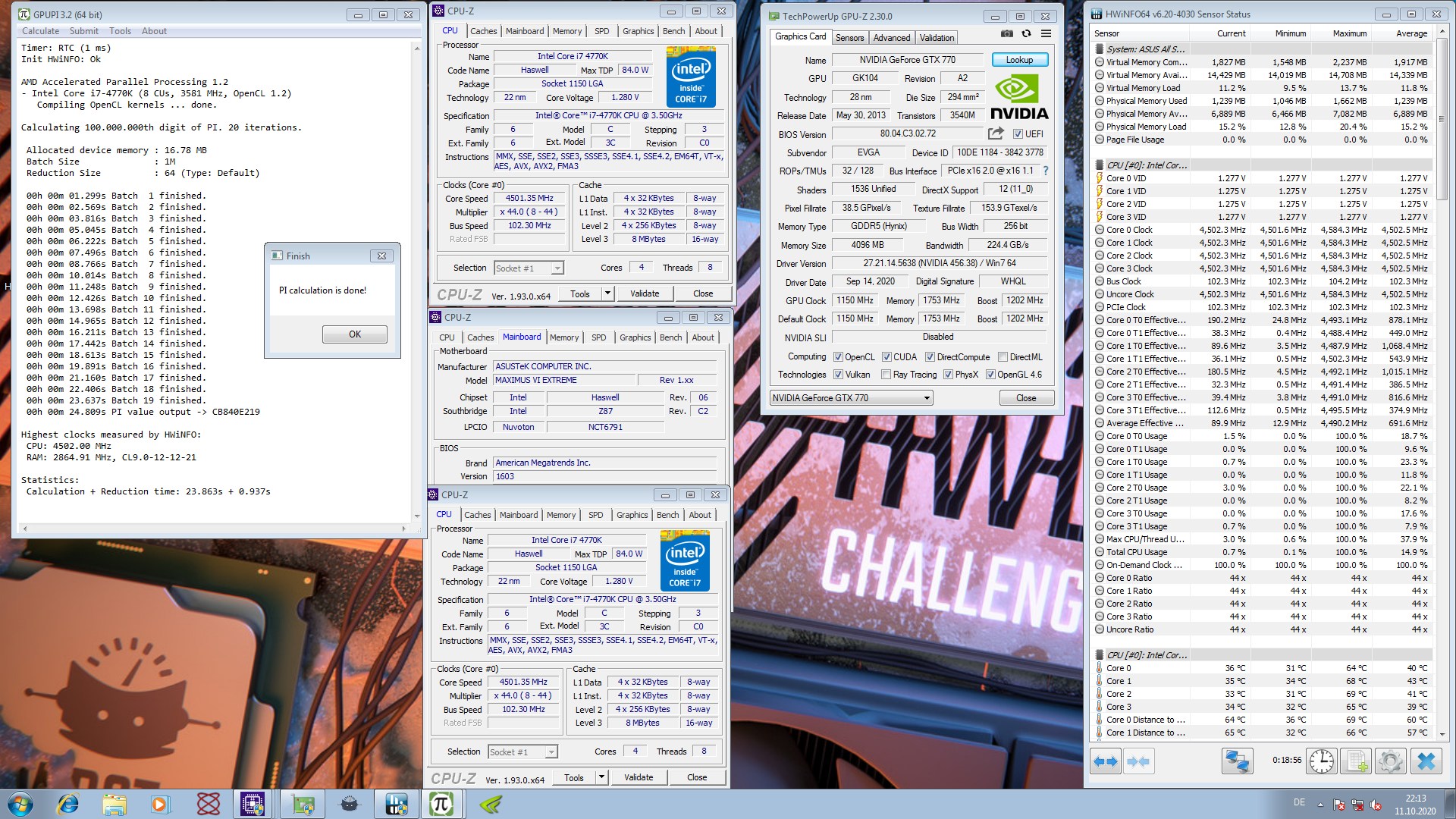
Task: Open the Socket #1 selection dropdown in the top CPU-Z window
Action: pyautogui.click(x=529, y=268)
